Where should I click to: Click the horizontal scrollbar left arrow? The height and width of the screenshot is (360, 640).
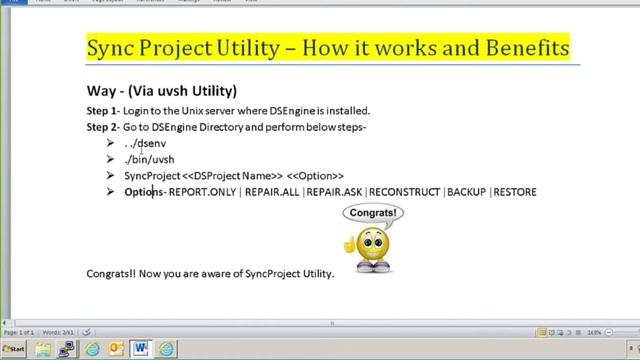4,323
